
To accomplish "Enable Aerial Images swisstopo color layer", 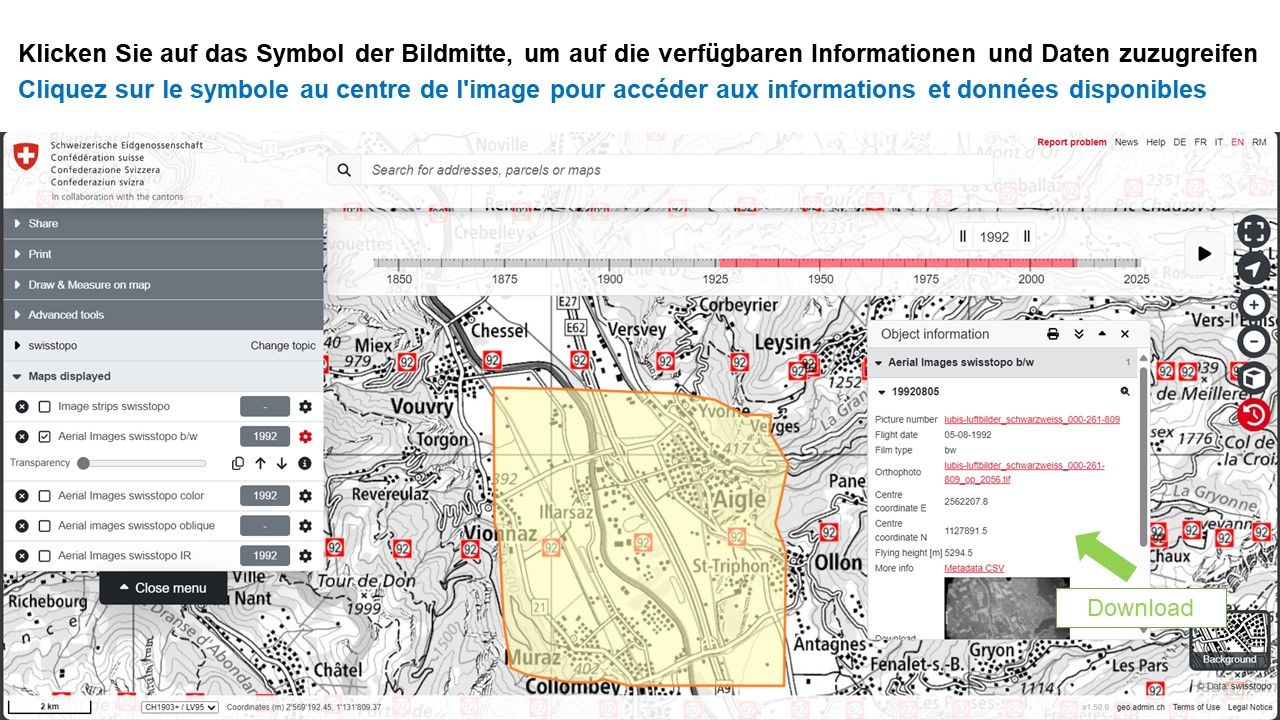I will pos(44,496).
